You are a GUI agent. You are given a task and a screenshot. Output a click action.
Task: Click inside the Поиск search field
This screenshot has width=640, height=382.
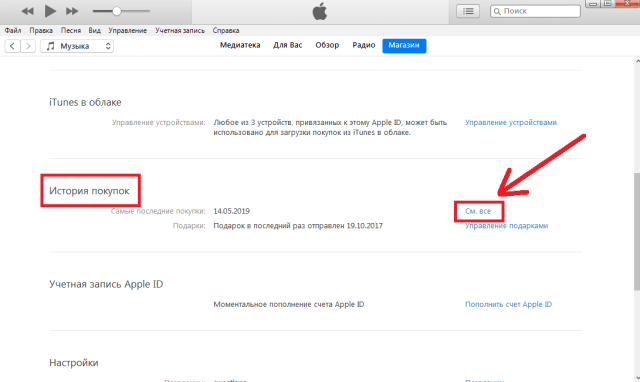[535, 11]
